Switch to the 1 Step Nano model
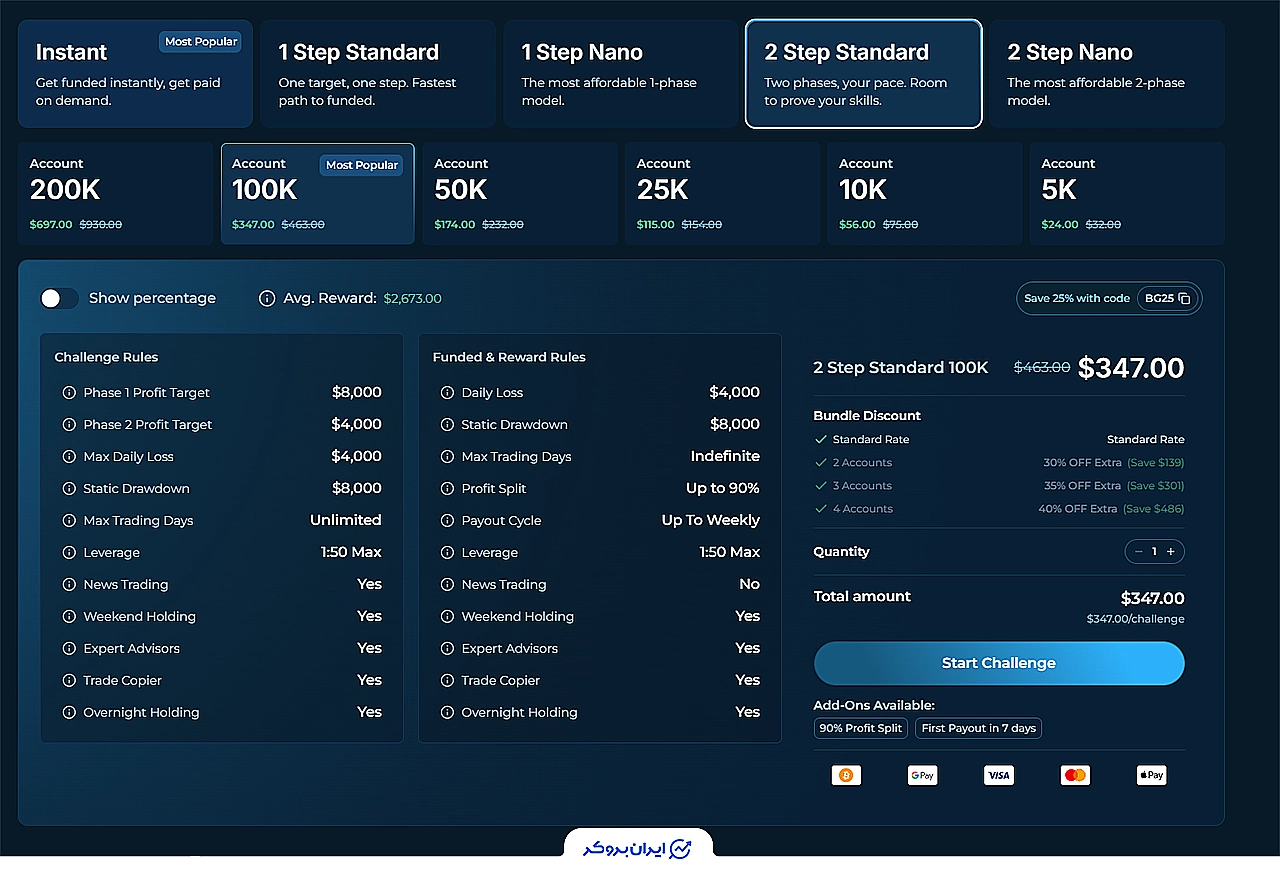 [x=621, y=74]
